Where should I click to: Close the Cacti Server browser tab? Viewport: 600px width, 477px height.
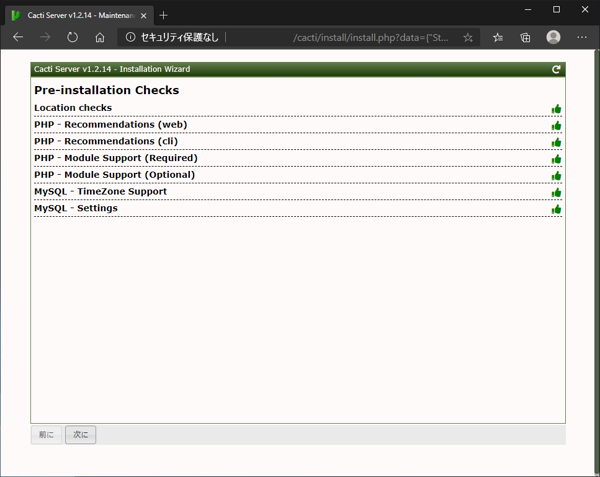coord(143,16)
